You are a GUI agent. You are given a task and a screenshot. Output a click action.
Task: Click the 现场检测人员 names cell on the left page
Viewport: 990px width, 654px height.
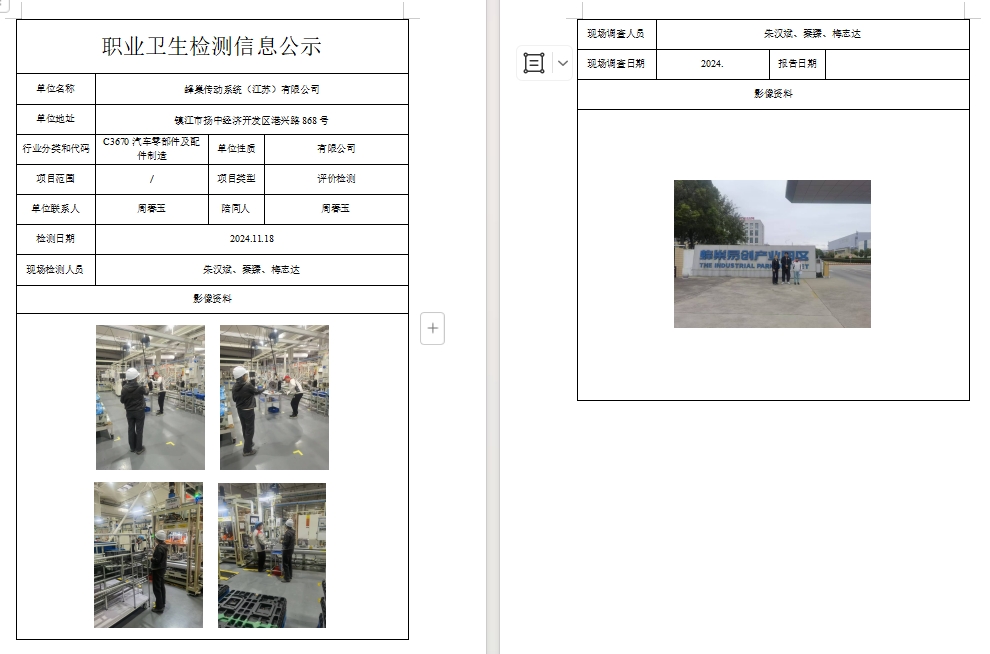pyautogui.click(x=252, y=270)
